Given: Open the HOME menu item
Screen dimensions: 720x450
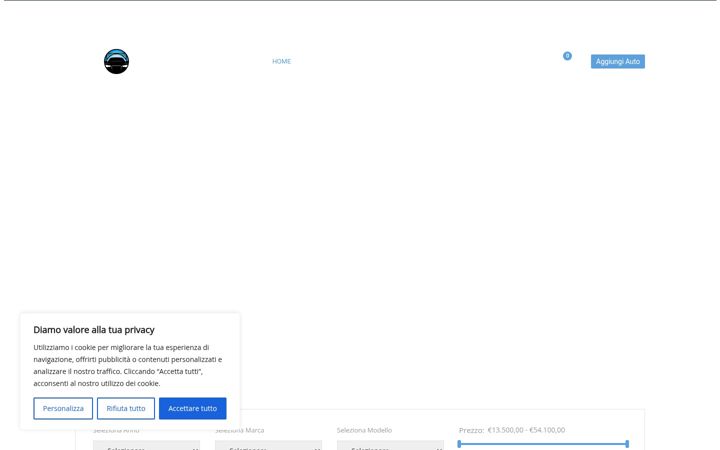Looking at the screenshot, I should click(281, 61).
